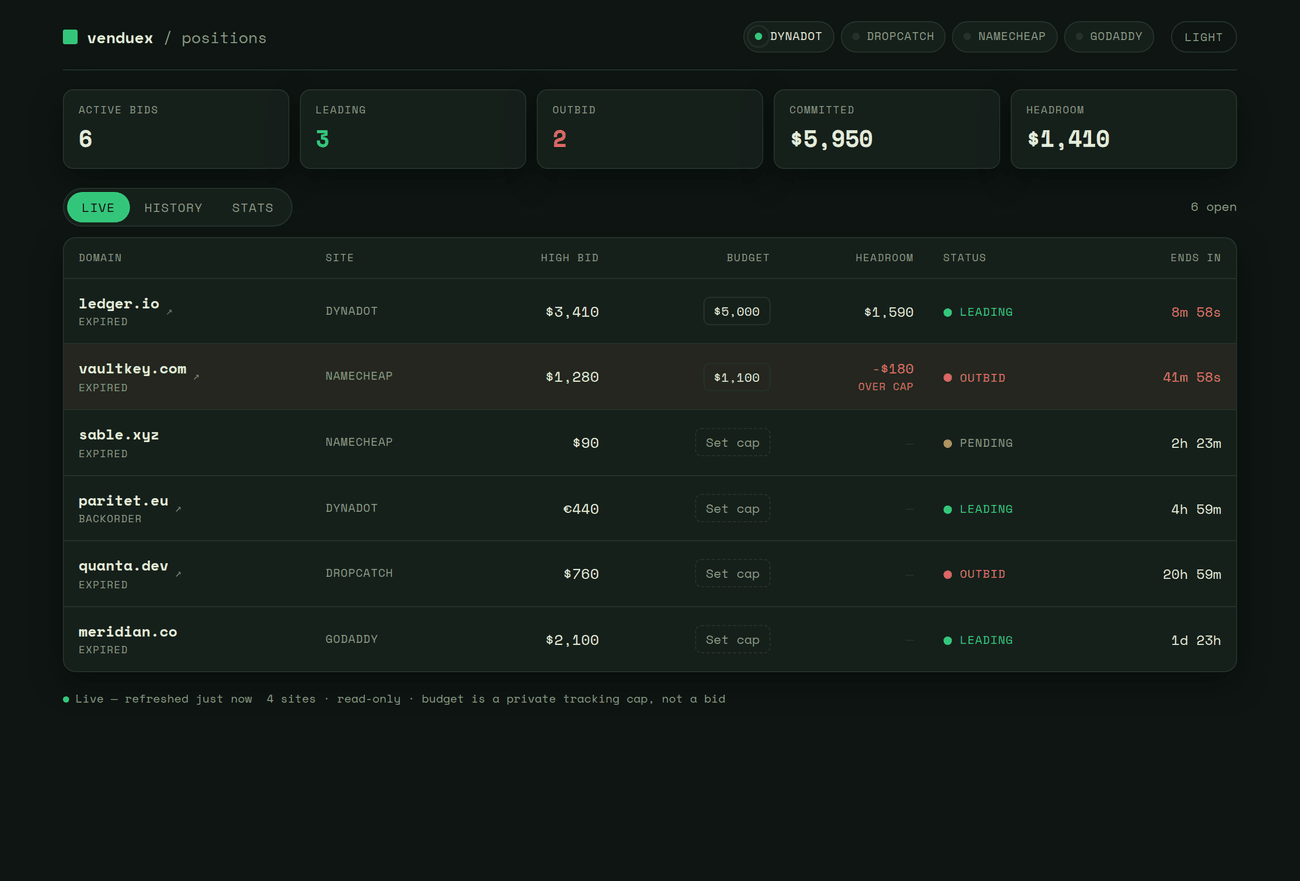The width and height of the screenshot is (1300, 881).
Task: Toggle the DYNADOT site filter
Action: pyautogui.click(x=789, y=37)
